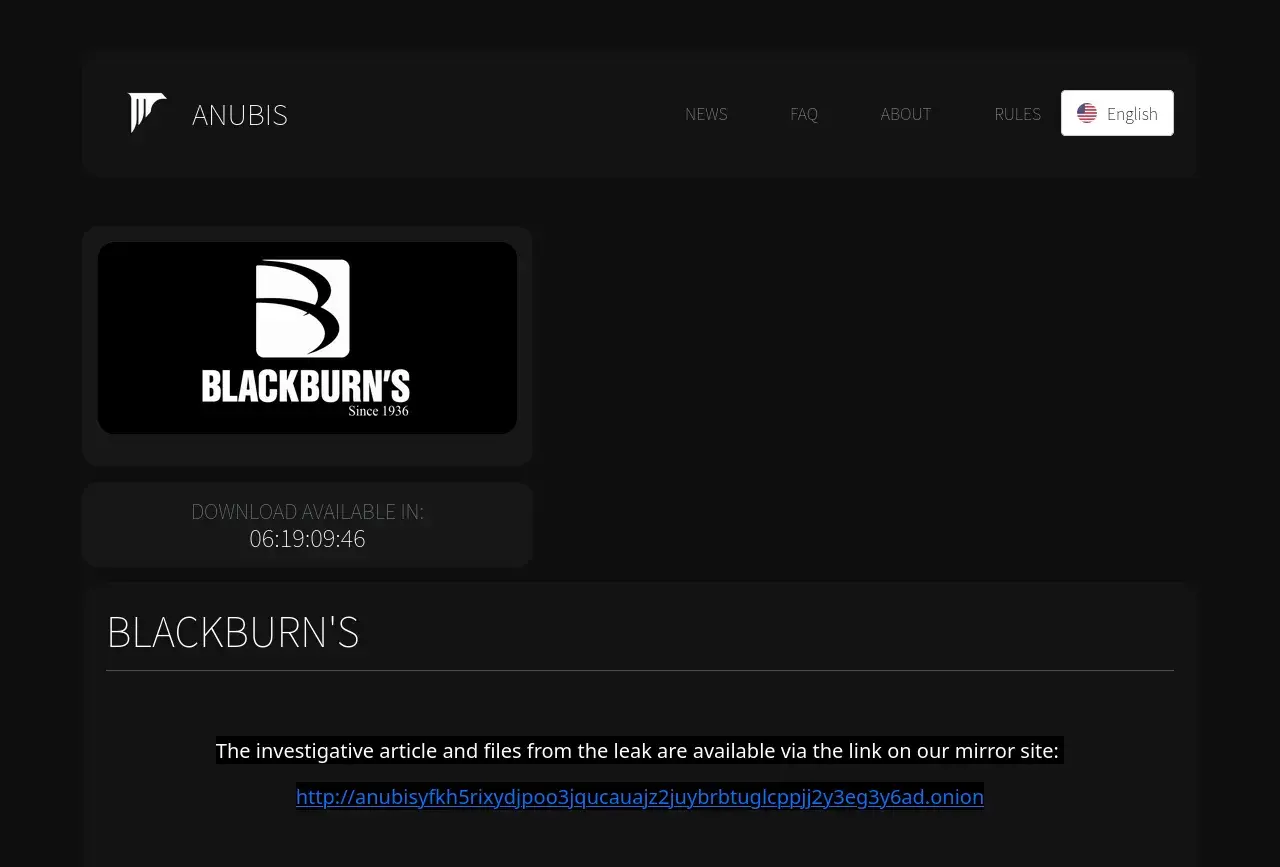Go to the FAQ section
The width and height of the screenshot is (1280, 867).
pyautogui.click(x=804, y=114)
